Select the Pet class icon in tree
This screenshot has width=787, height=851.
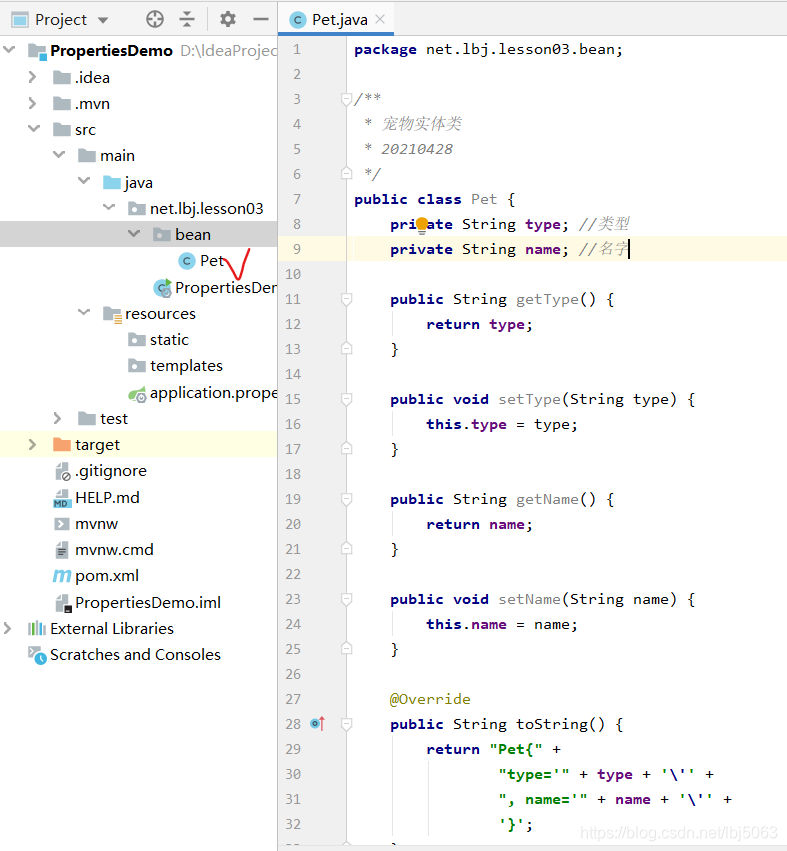[x=187, y=261]
